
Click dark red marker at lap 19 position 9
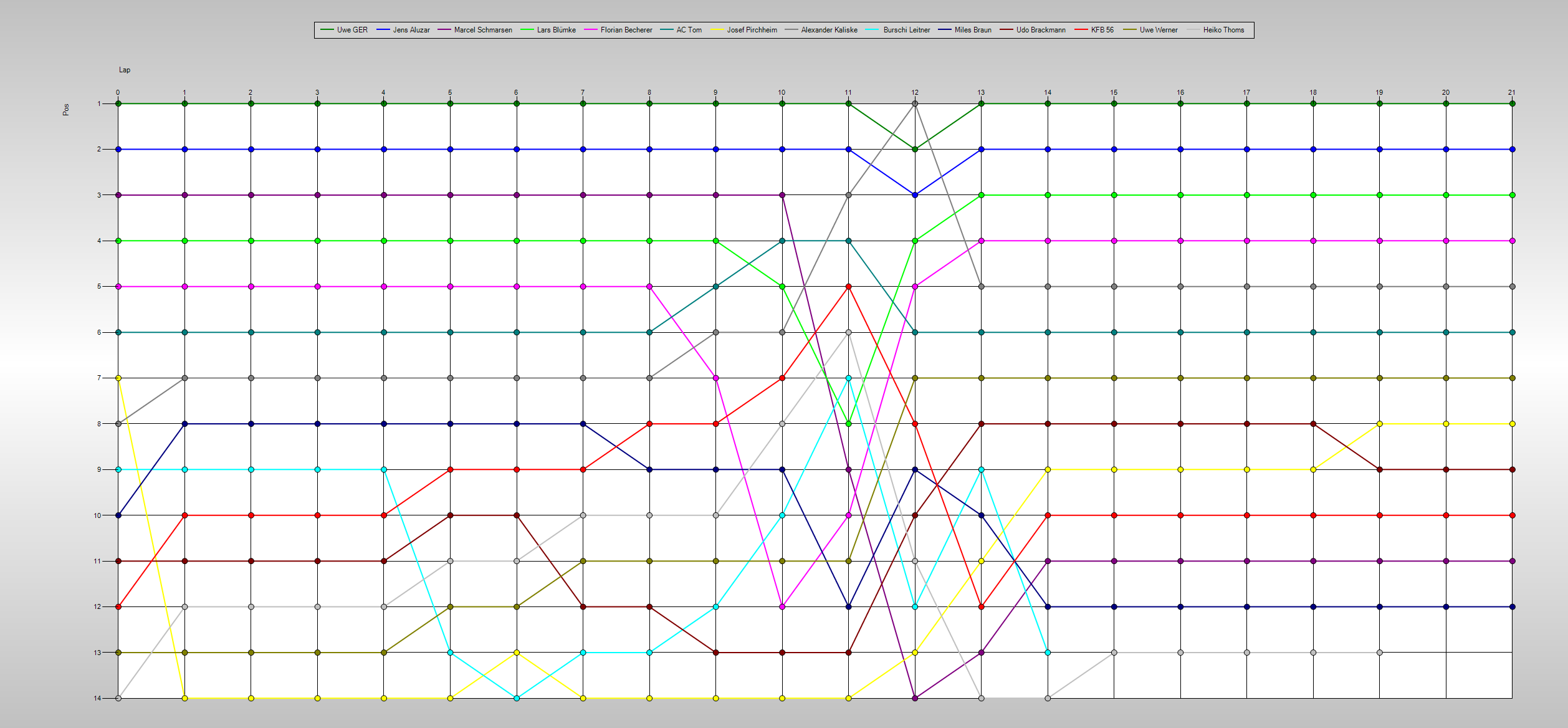[1380, 469]
